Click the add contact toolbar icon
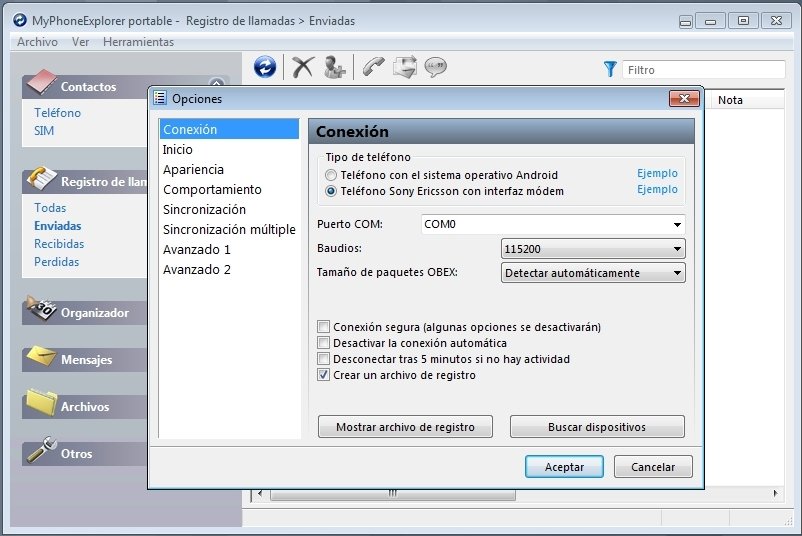 (x=335, y=67)
